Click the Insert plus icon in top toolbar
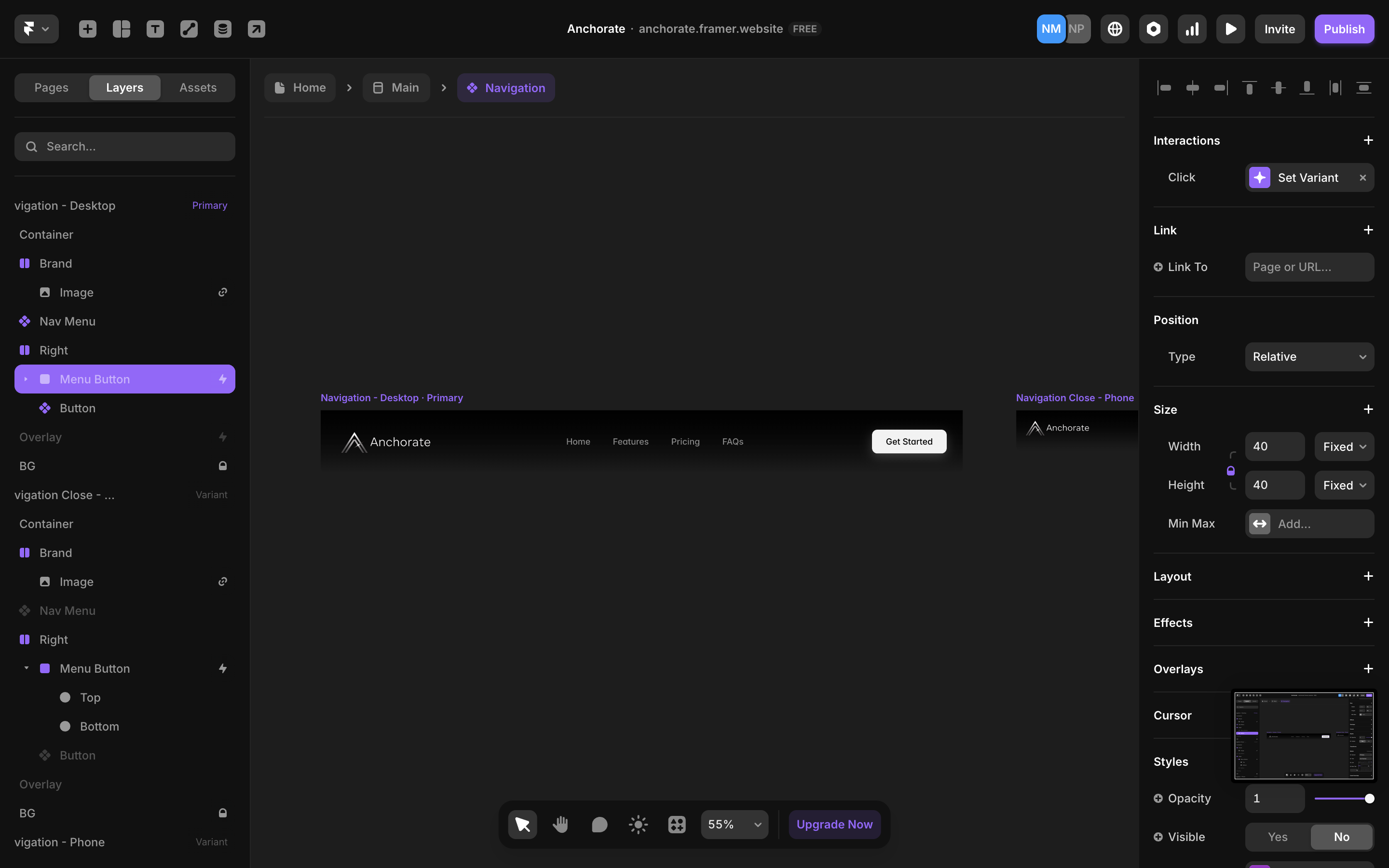Screen dimensions: 1389x868 coord(87,29)
